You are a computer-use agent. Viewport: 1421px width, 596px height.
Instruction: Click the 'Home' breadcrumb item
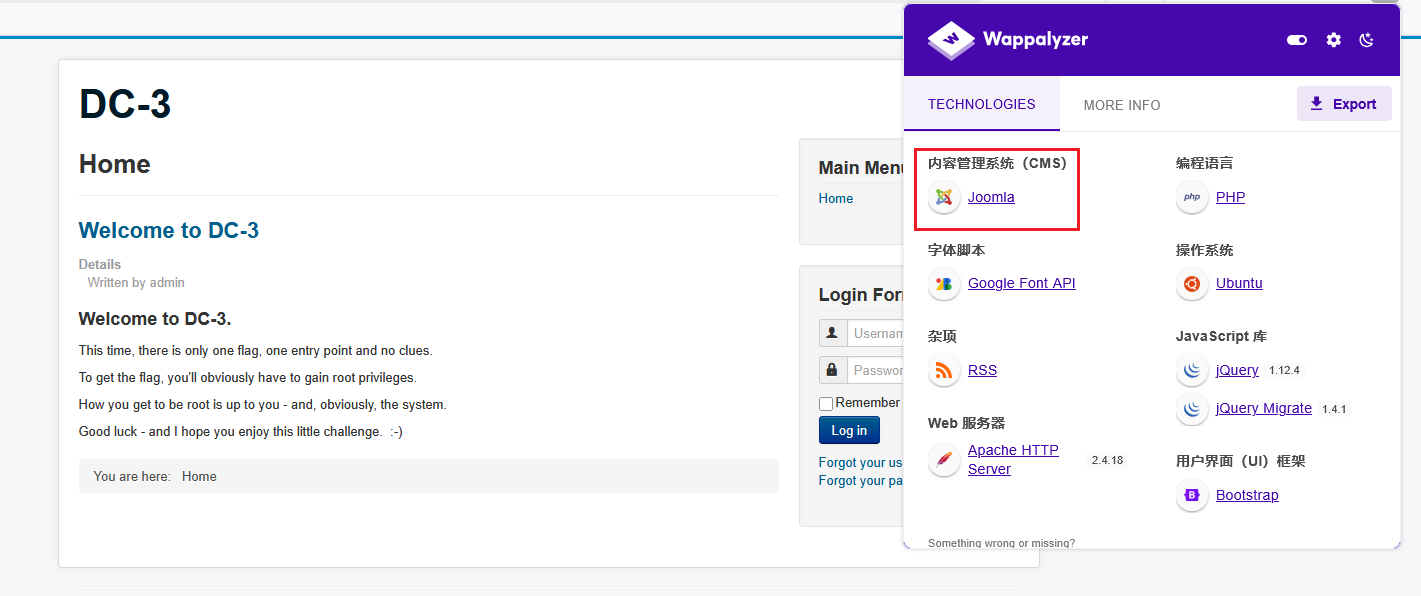(199, 476)
